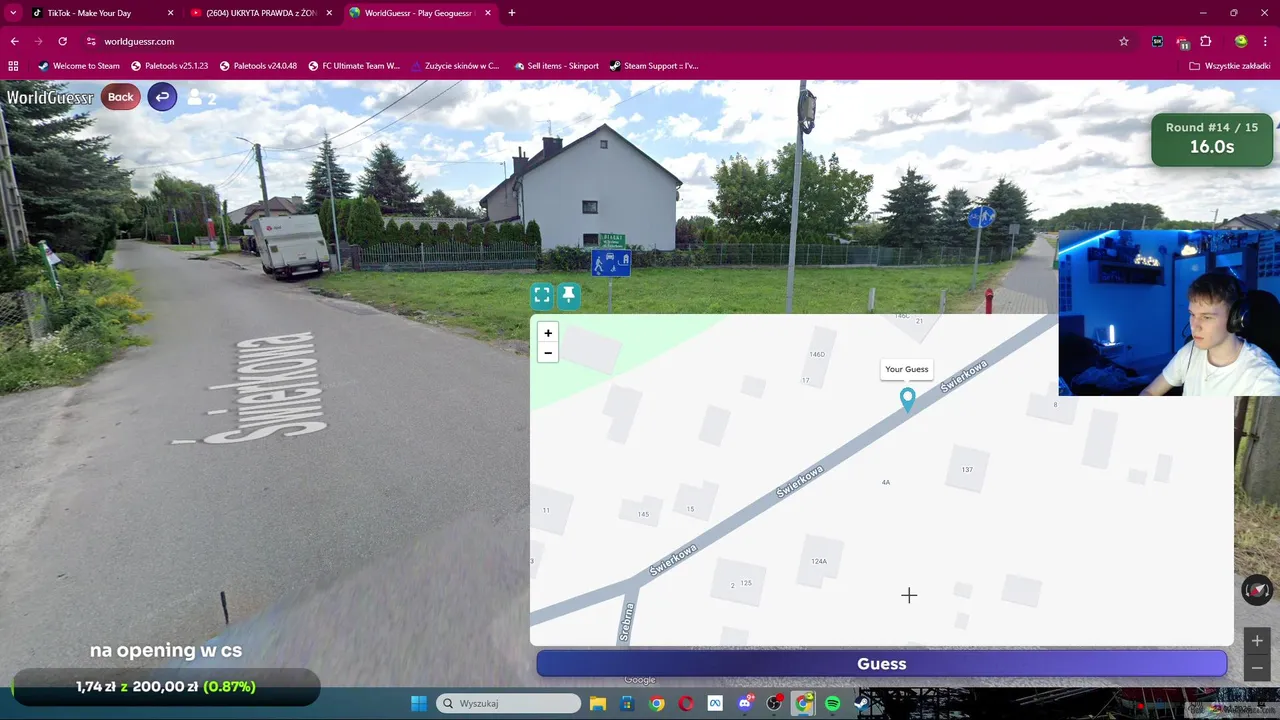Screen dimensions: 1280x720
Task: Reload the page
Action: 62,41
